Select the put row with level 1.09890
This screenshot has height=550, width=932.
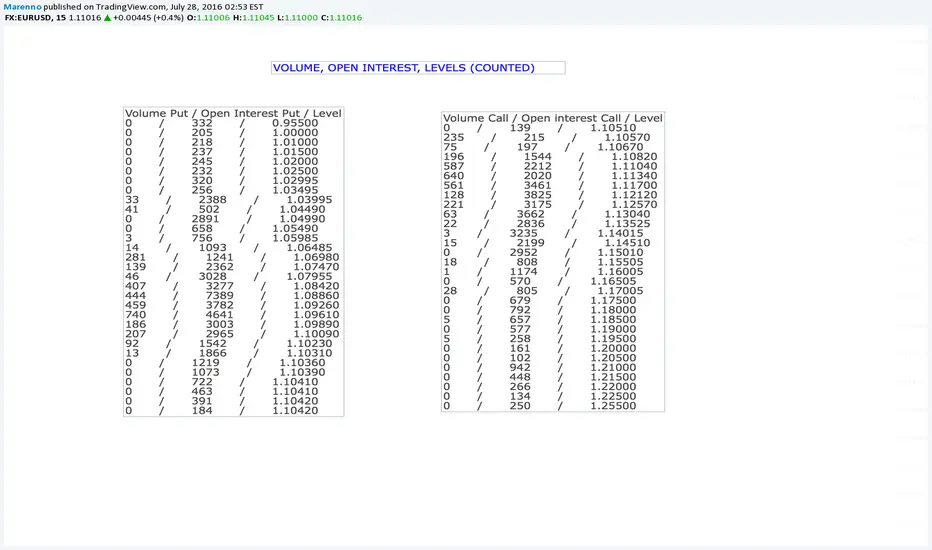tap(232, 325)
